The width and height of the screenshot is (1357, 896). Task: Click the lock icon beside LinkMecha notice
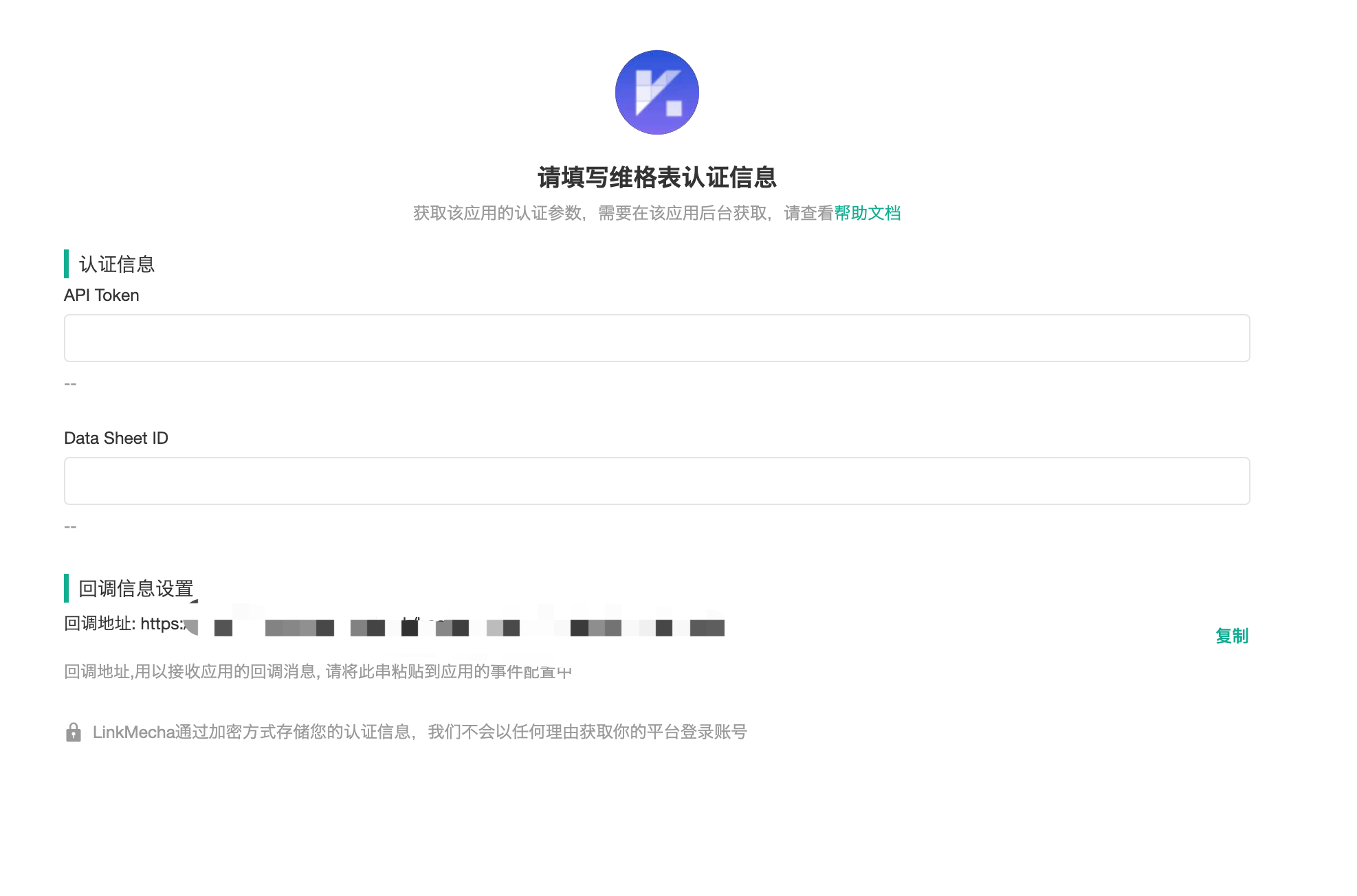[x=74, y=732]
